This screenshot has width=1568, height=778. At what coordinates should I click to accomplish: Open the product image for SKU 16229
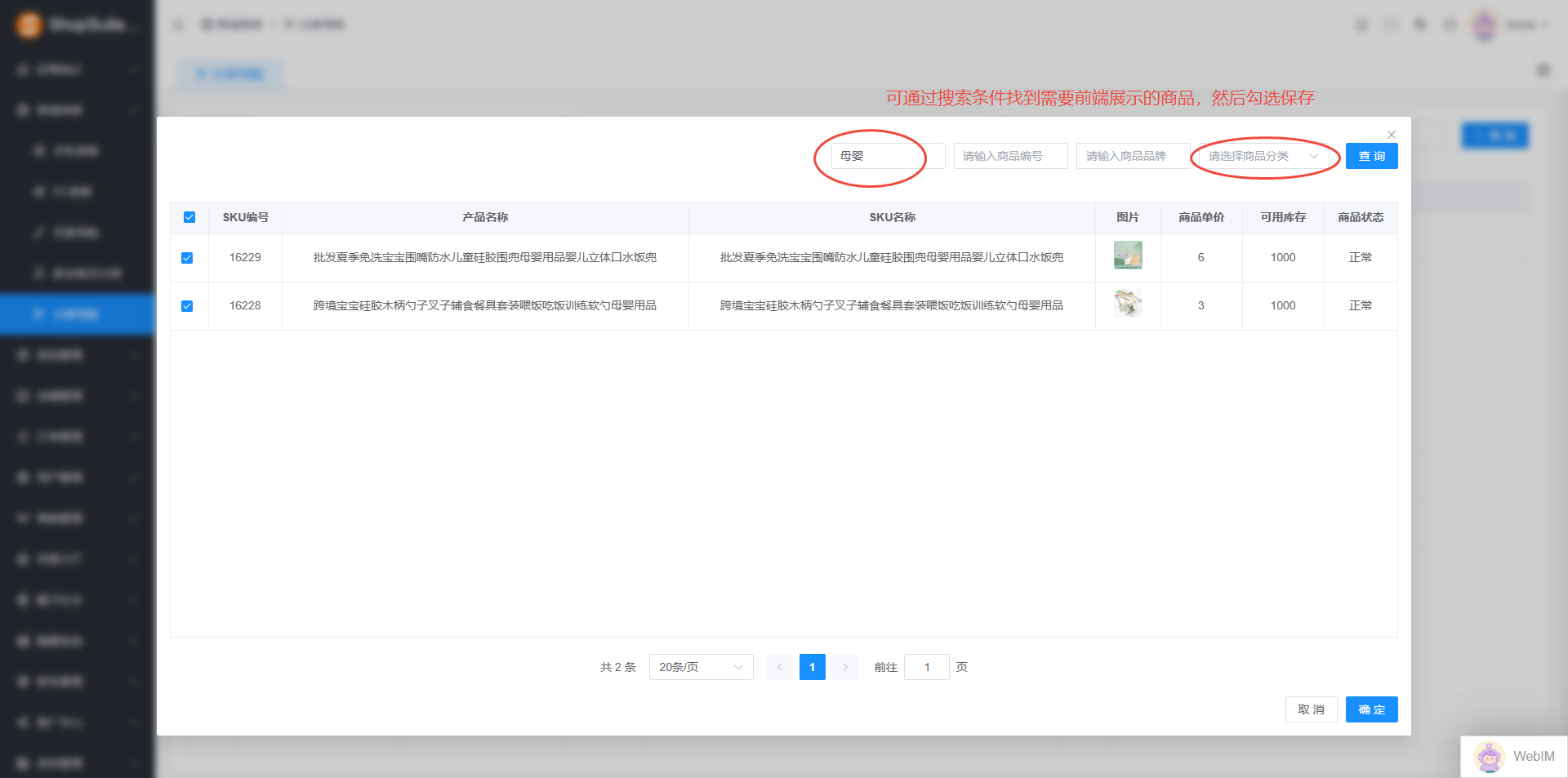[x=1128, y=256]
